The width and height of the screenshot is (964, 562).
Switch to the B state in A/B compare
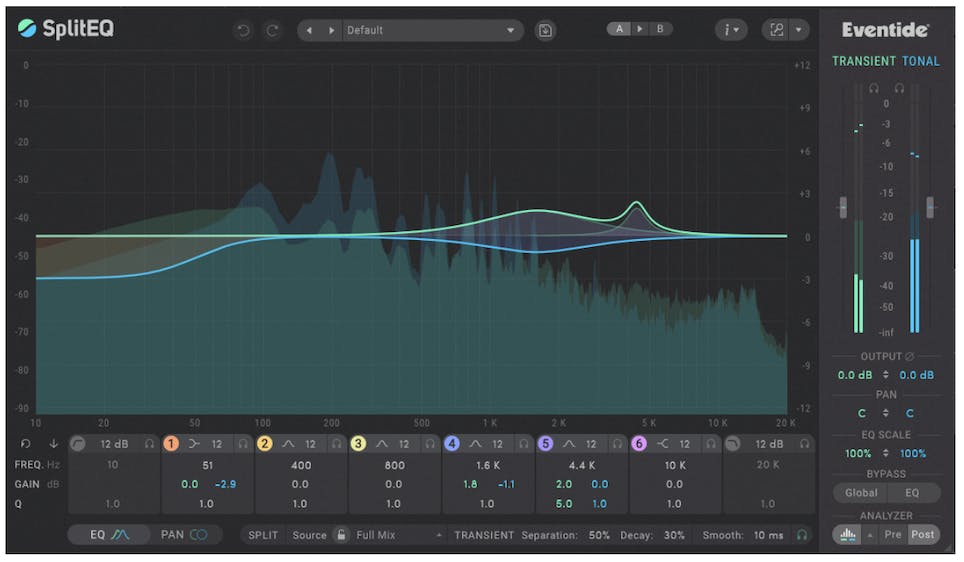(660, 29)
